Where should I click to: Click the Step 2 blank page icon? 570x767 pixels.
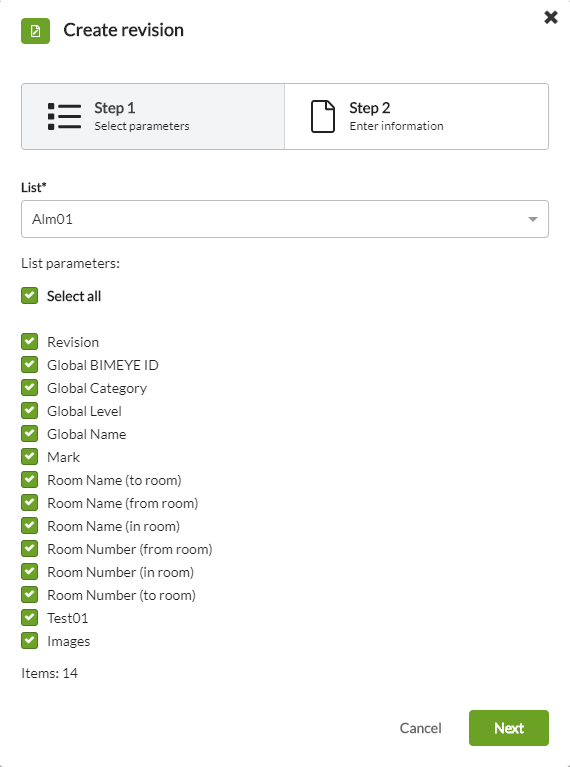pyautogui.click(x=323, y=116)
